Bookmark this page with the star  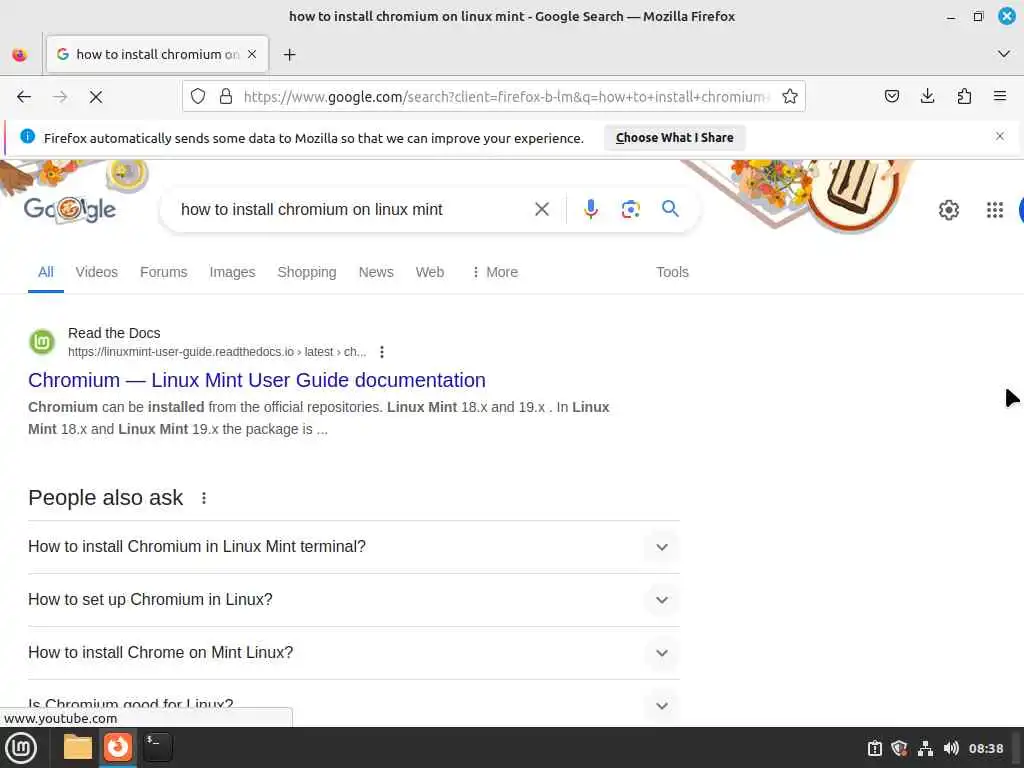(790, 97)
